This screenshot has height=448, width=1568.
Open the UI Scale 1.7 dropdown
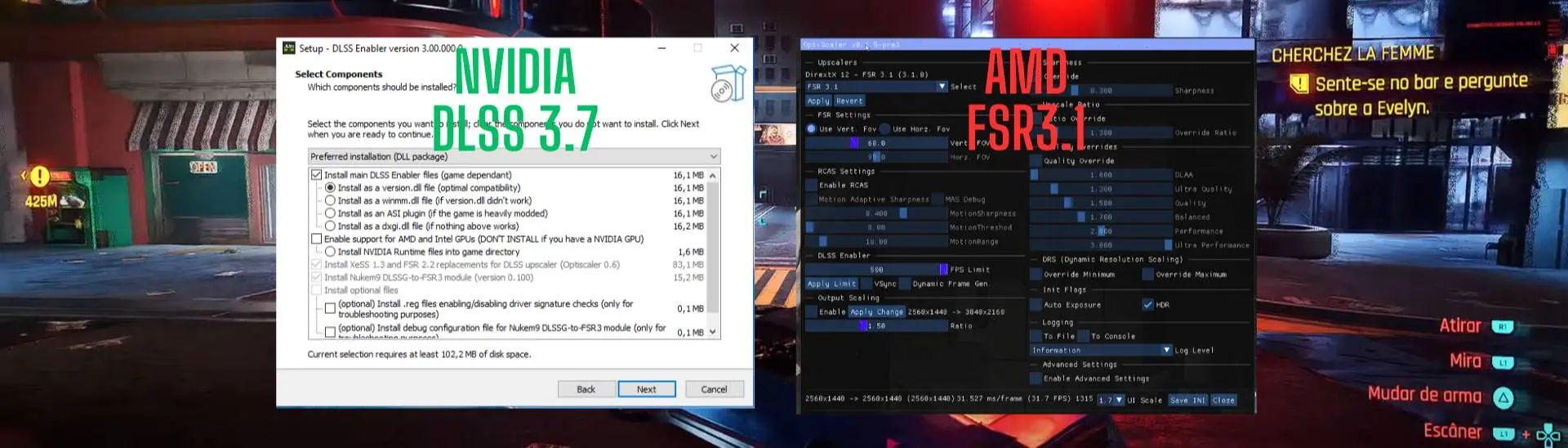coord(1111,401)
